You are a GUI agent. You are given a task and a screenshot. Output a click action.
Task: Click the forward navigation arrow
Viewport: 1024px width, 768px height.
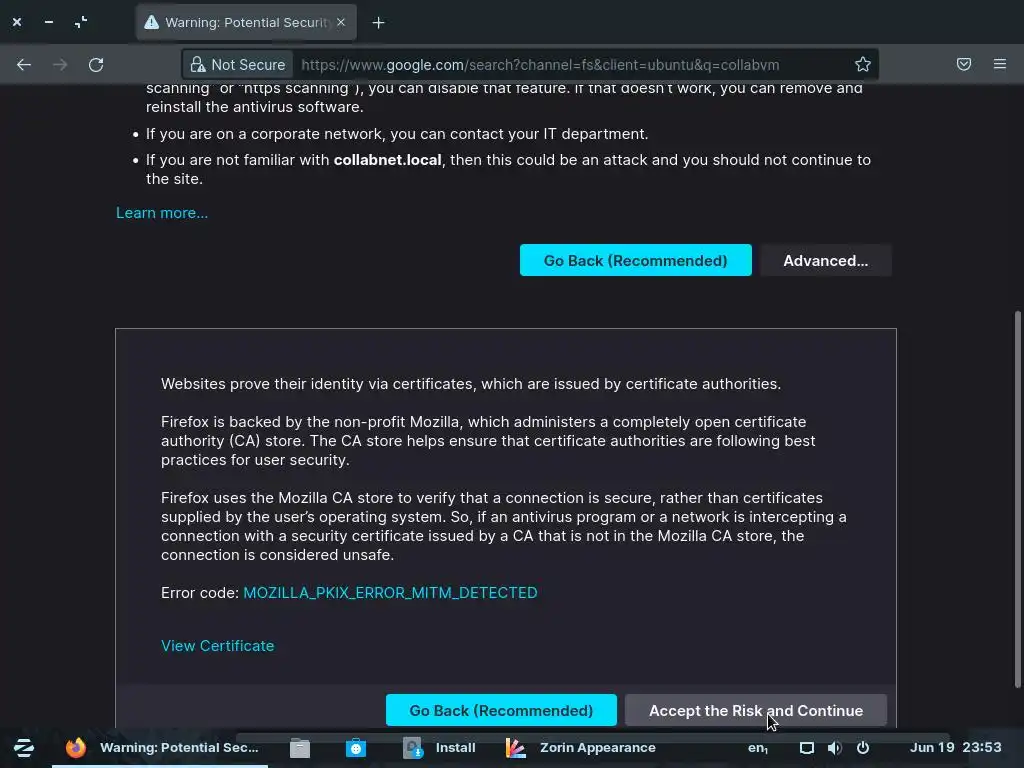point(60,65)
